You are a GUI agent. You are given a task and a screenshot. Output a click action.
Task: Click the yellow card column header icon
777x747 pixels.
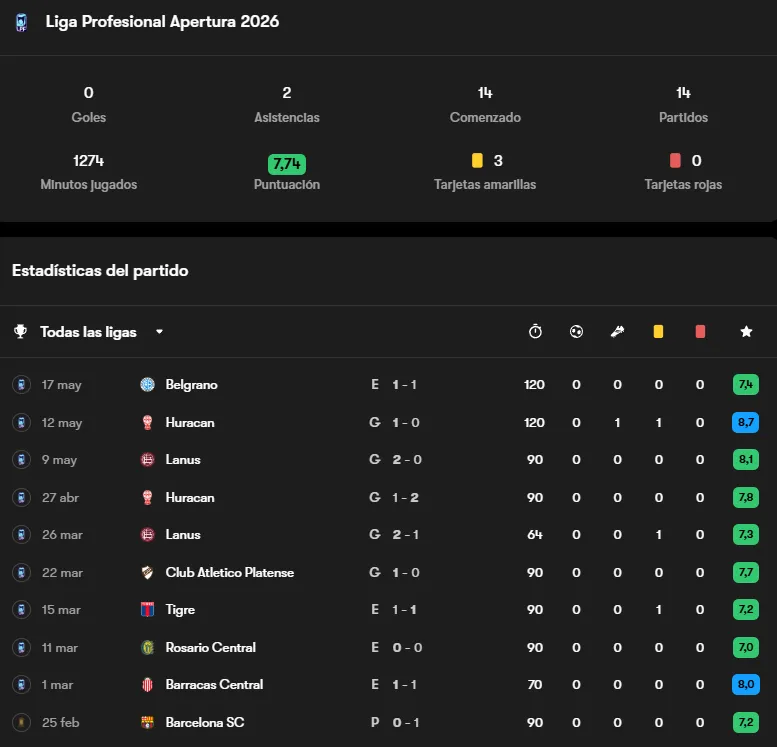(658, 331)
